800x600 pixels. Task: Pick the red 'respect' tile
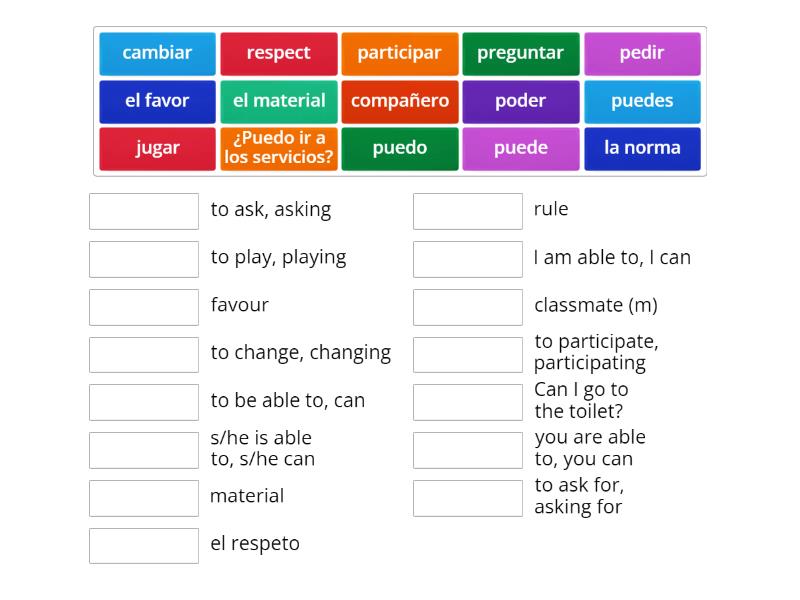click(x=279, y=54)
